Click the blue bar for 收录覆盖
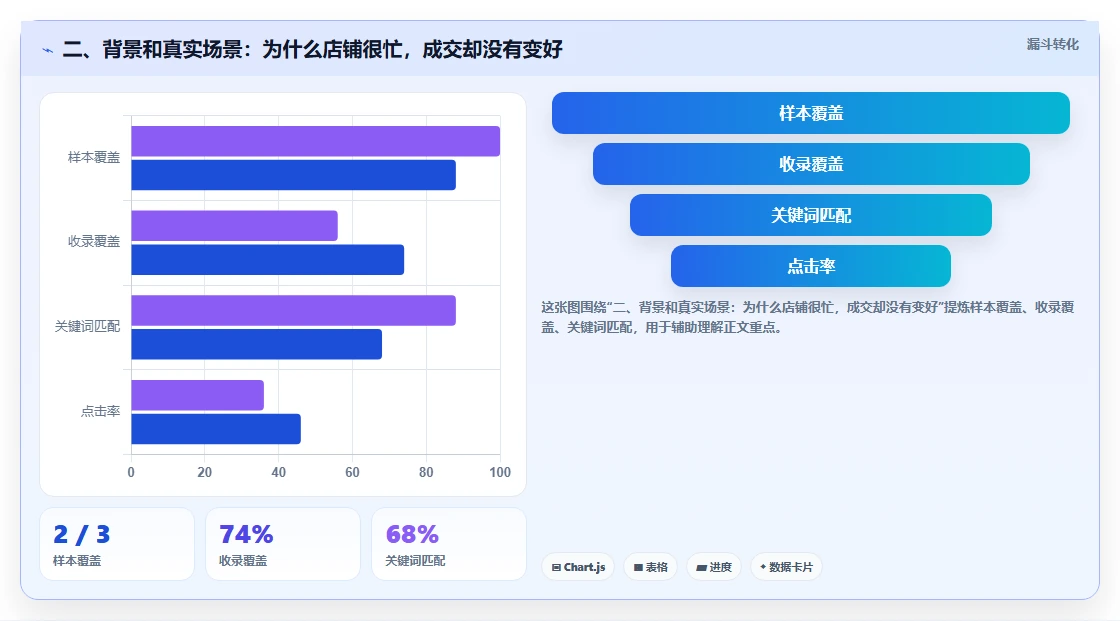 [x=267, y=259]
